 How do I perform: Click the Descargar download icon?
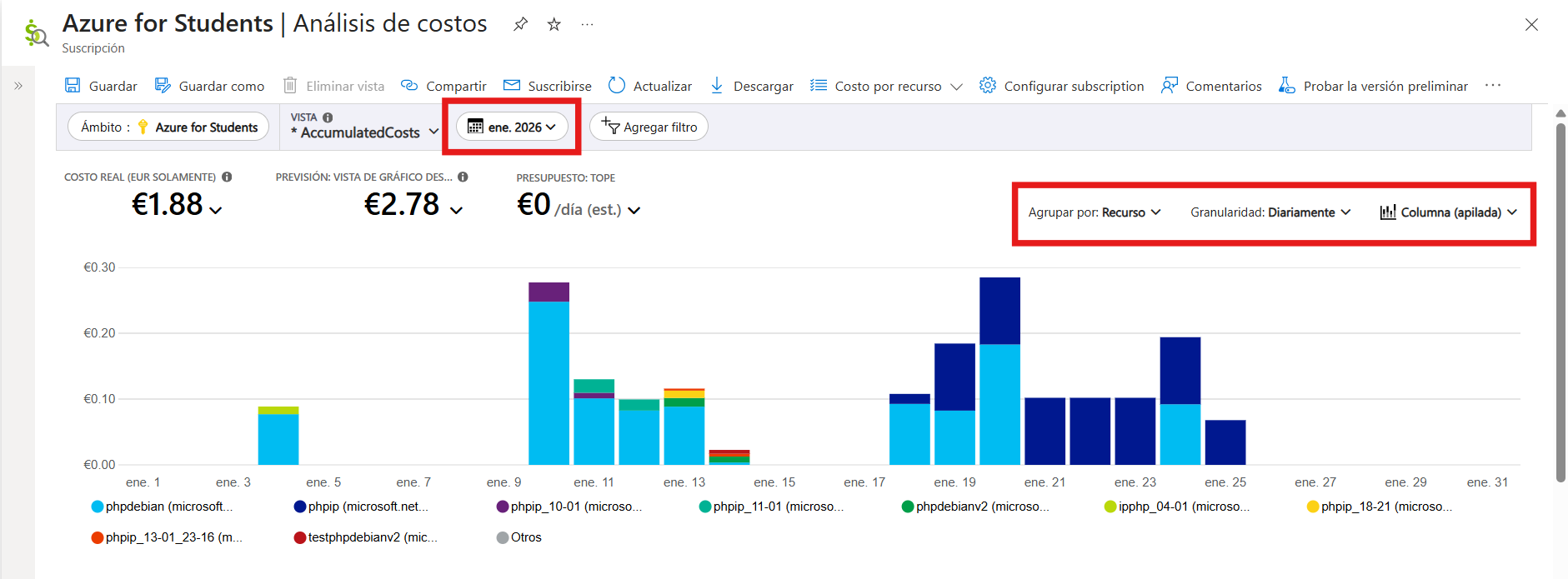pos(717,86)
